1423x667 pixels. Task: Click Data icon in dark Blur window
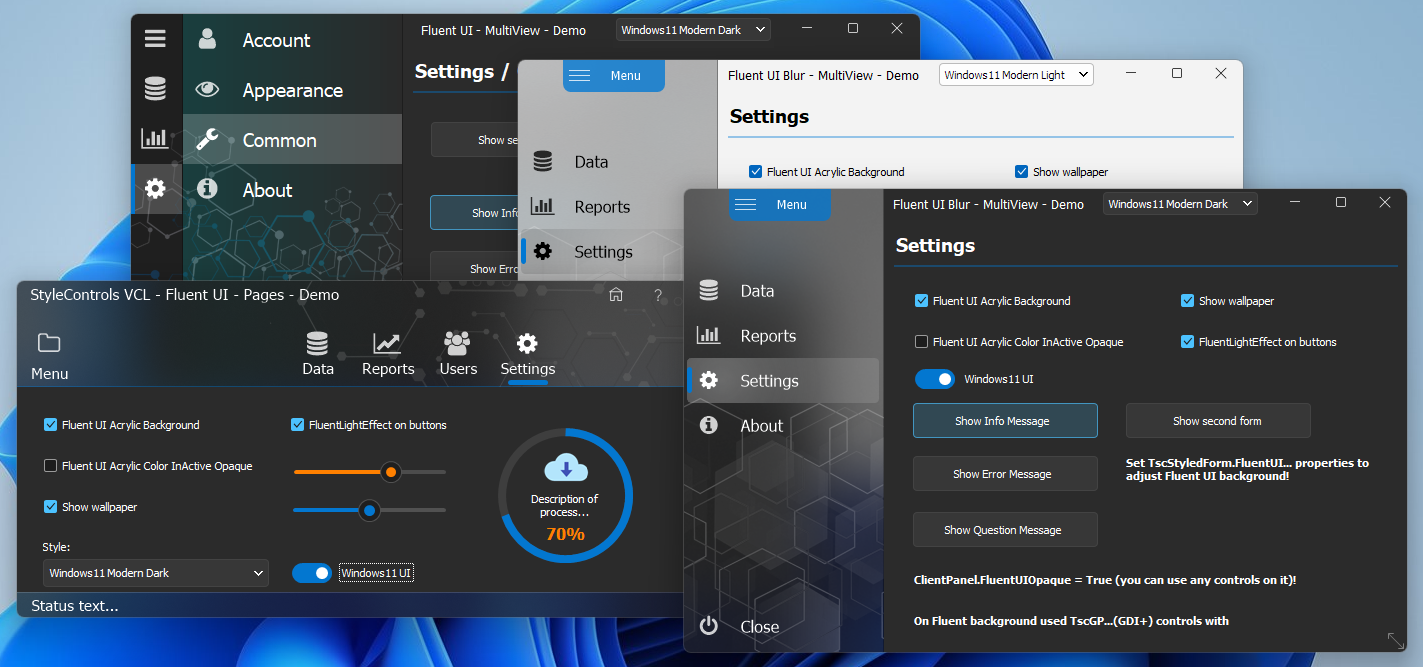[x=709, y=290]
